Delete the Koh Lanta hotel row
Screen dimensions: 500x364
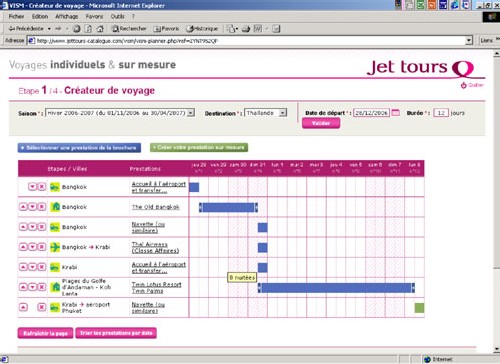tap(41, 287)
